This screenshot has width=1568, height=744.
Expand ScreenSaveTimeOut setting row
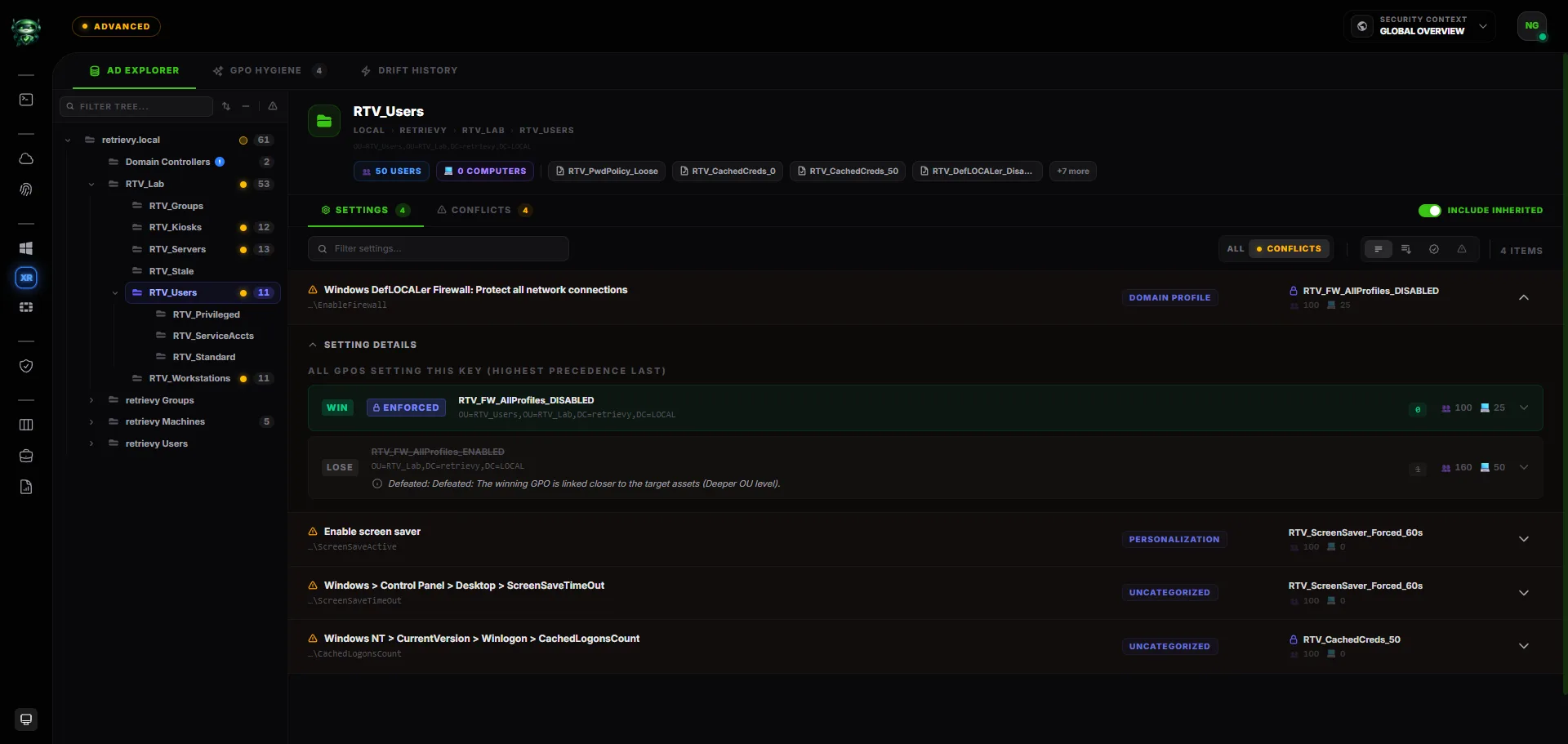pos(1524,593)
